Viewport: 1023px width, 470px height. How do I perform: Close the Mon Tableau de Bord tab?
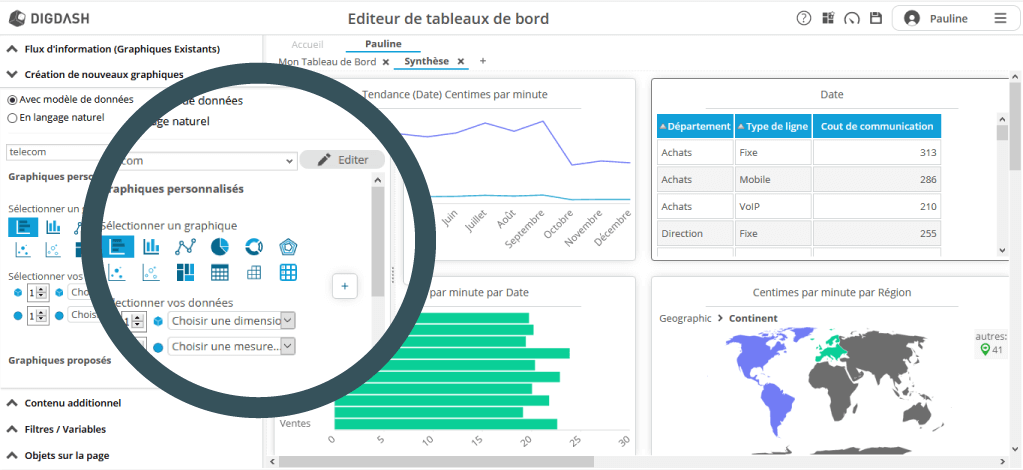386,61
